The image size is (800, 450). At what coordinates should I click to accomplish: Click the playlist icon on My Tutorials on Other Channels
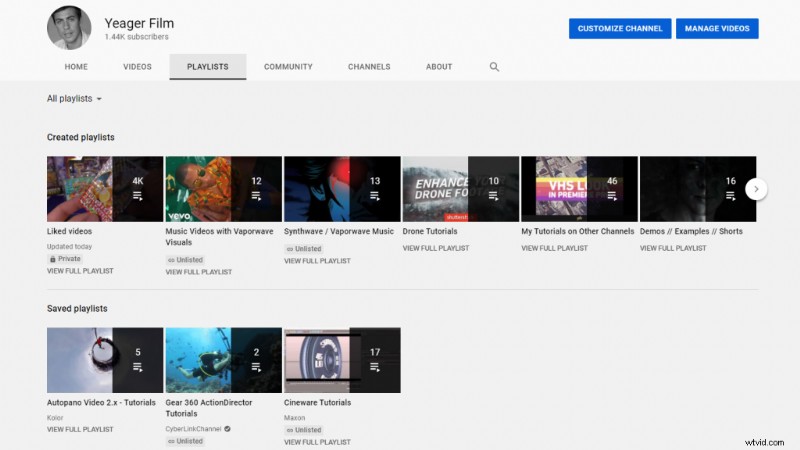coord(612,196)
